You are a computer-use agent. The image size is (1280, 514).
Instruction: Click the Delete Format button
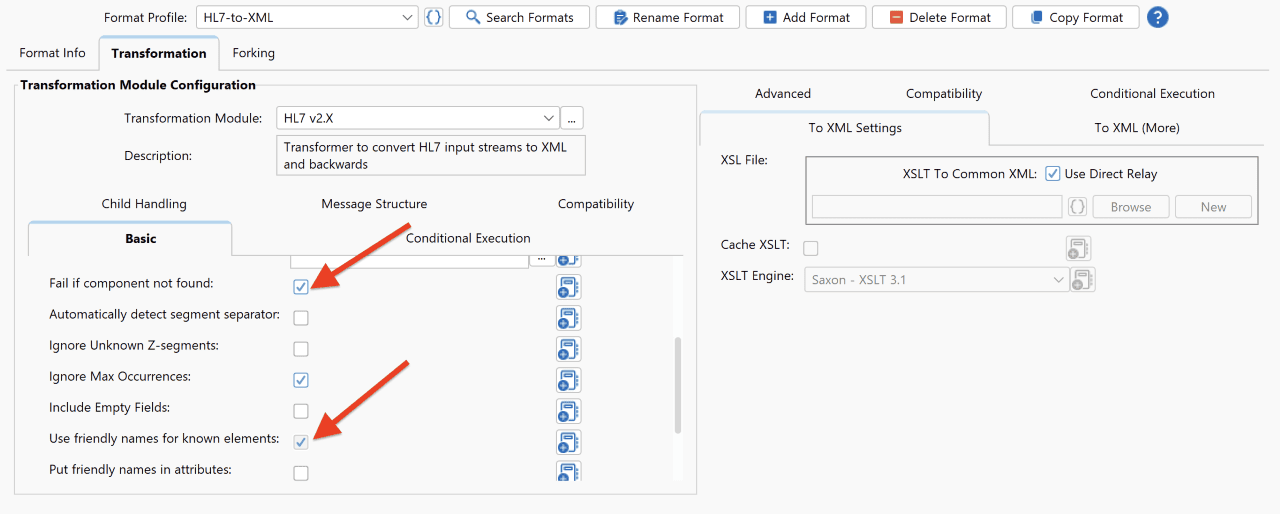940,17
